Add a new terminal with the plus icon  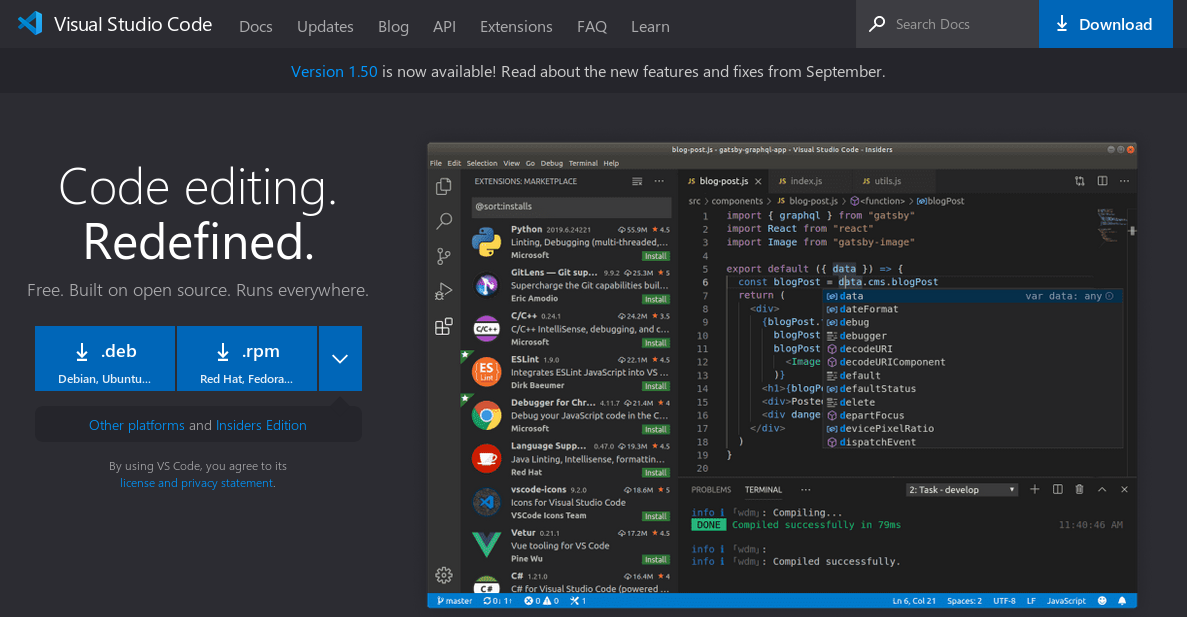tap(1034, 489)
